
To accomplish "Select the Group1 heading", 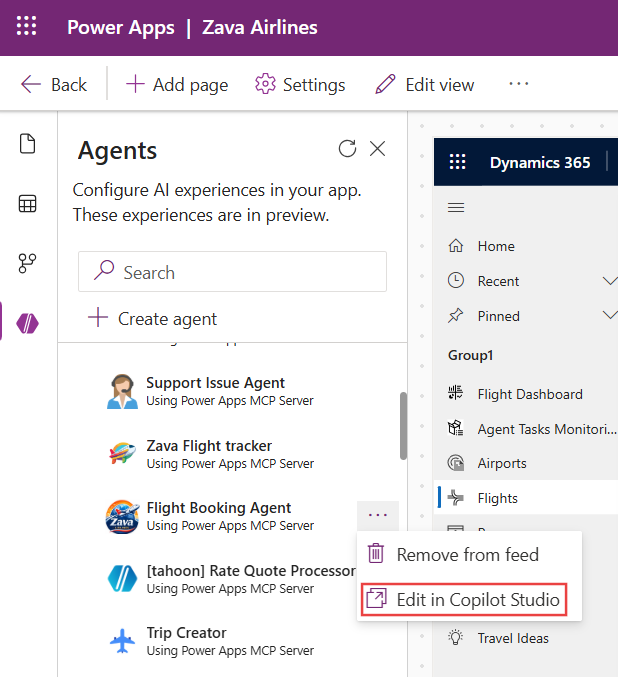I will (470, 355).
